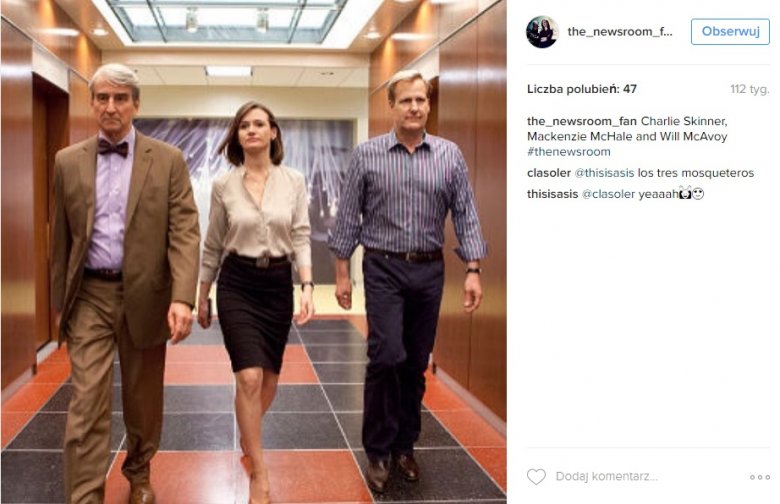
Task: Like the post with heart icon
Action: pos(536,477)
